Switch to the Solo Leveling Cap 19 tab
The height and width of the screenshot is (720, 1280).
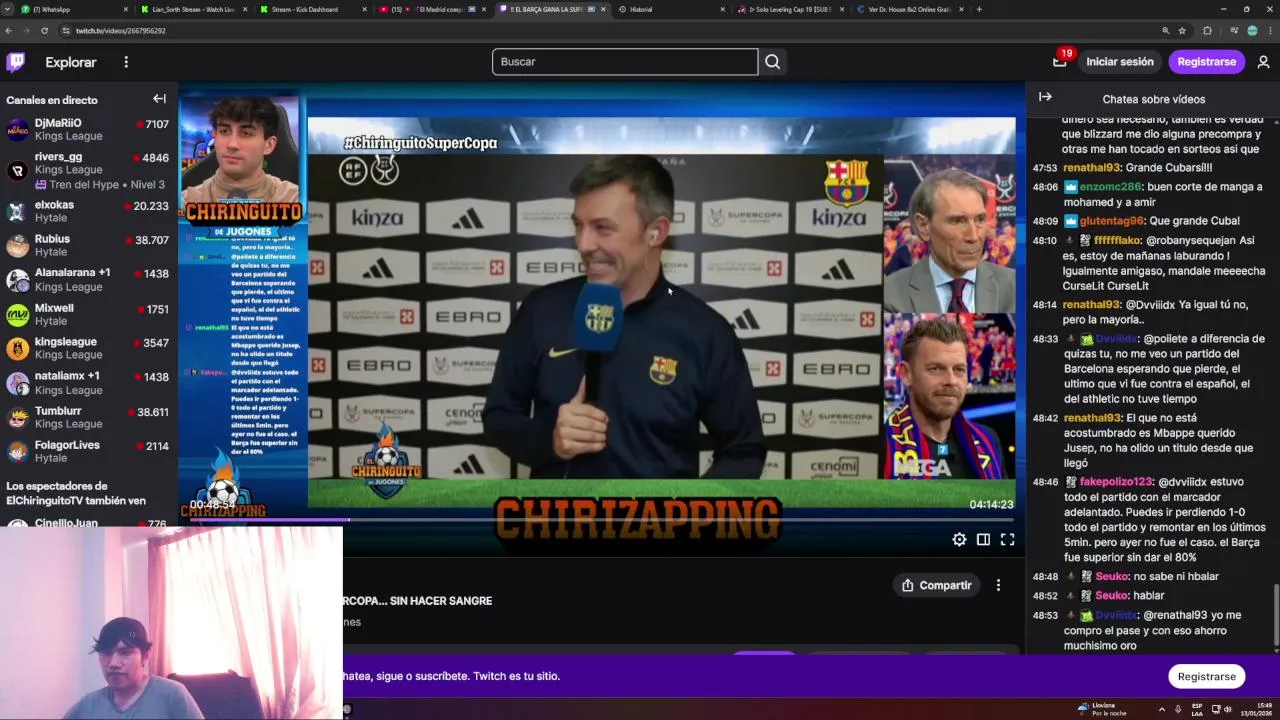pyautogui.click(x=790, y=9)
